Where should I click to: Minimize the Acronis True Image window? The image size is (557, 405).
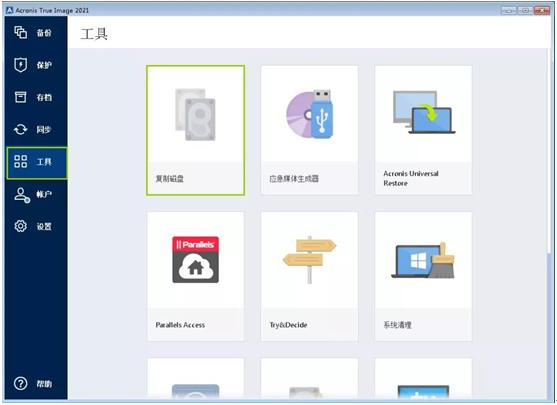509,10
